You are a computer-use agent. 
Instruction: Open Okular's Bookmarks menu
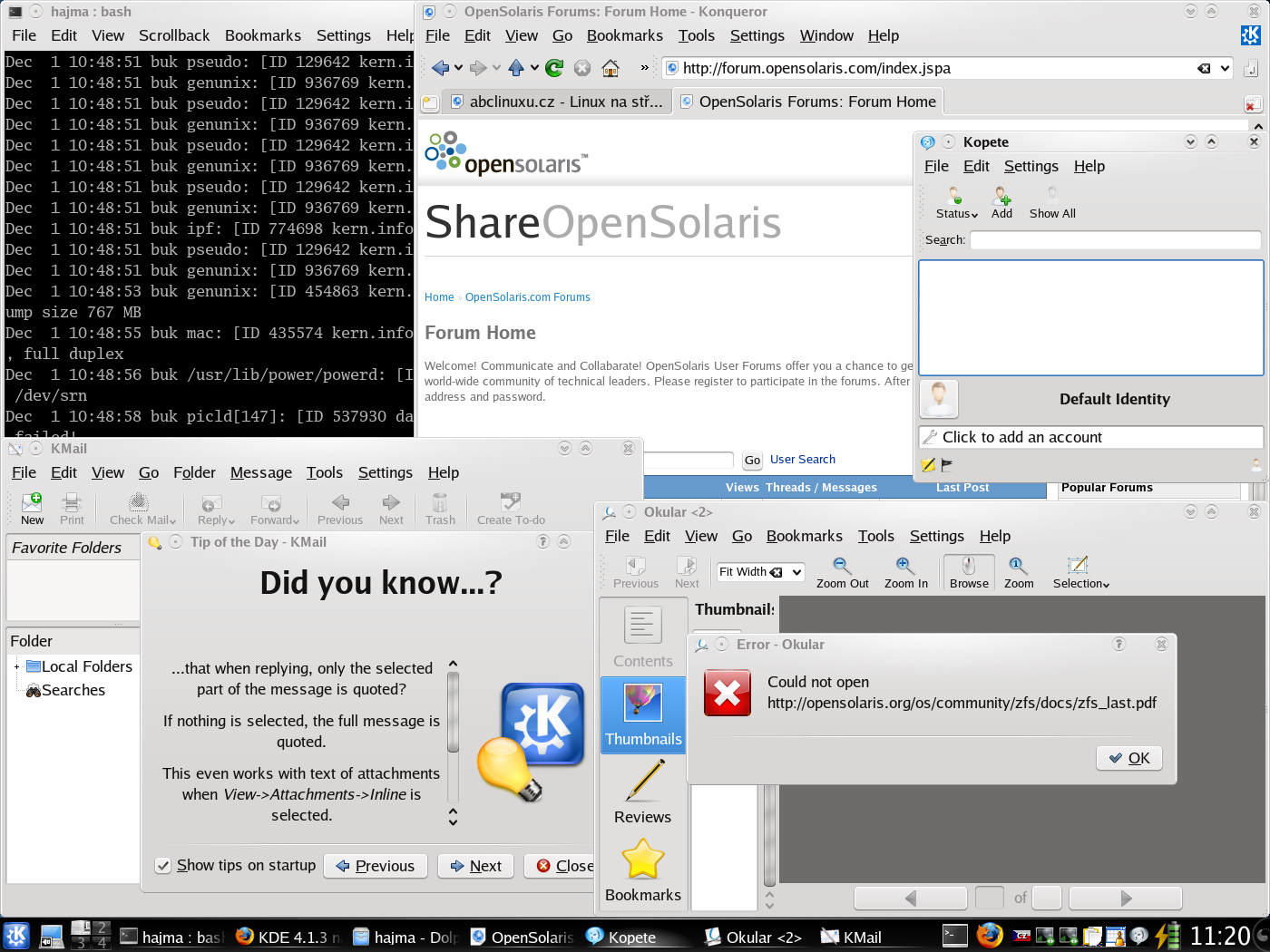click(804, 536)
